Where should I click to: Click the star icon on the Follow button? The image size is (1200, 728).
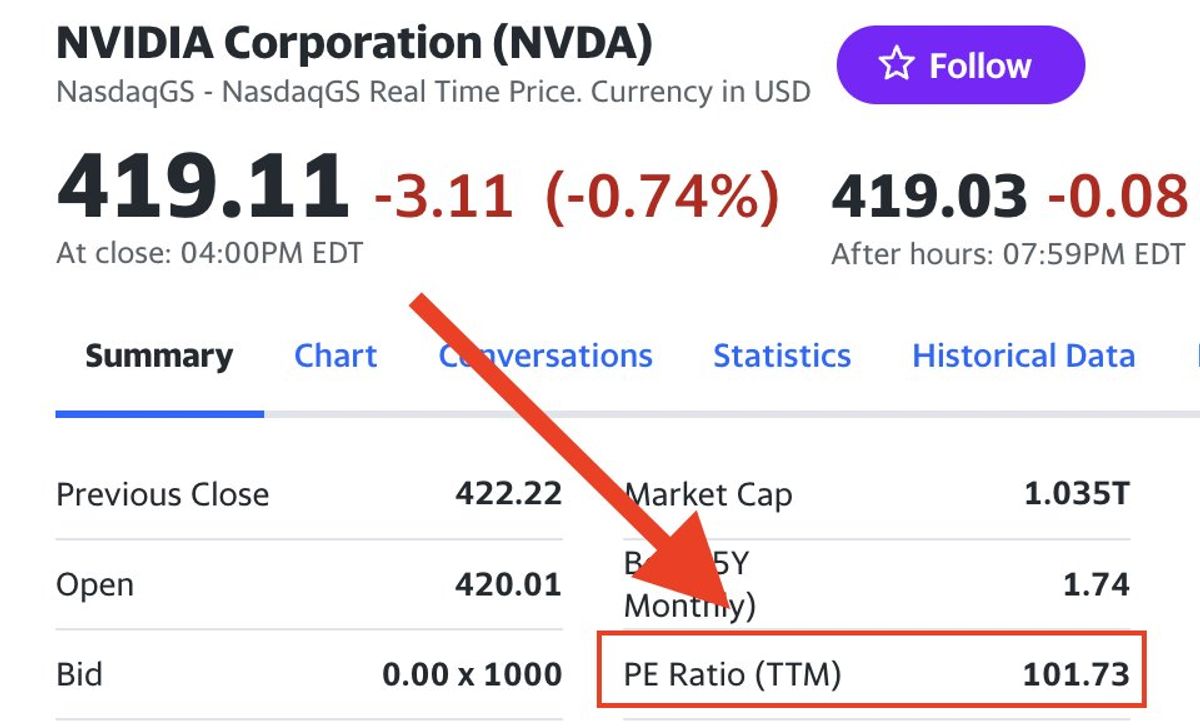coord(896,66)
